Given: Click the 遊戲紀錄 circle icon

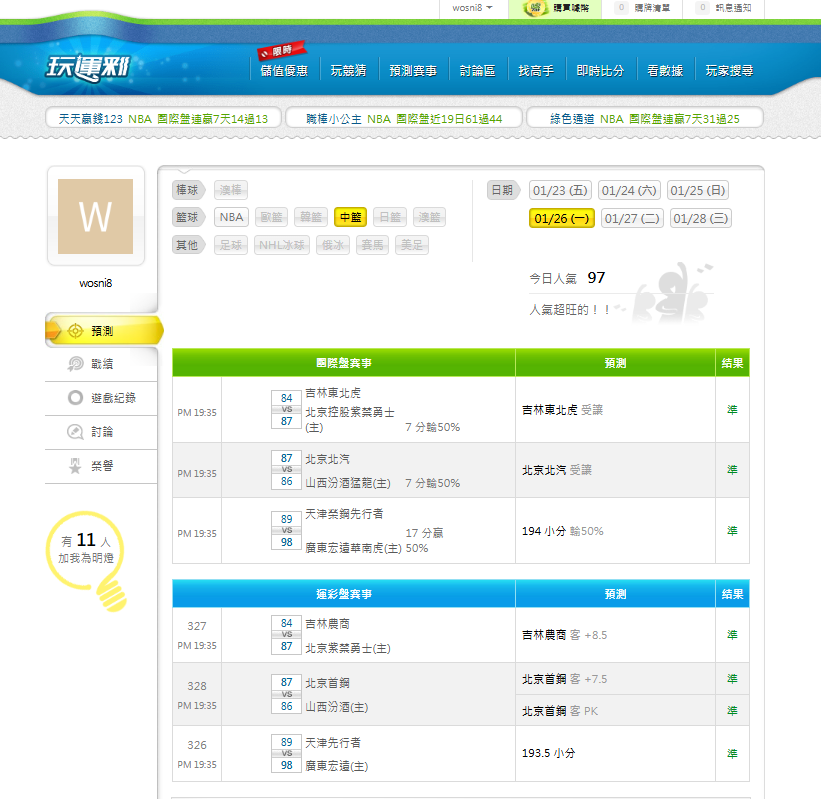Looking at the screenshot, I should 75,398.
